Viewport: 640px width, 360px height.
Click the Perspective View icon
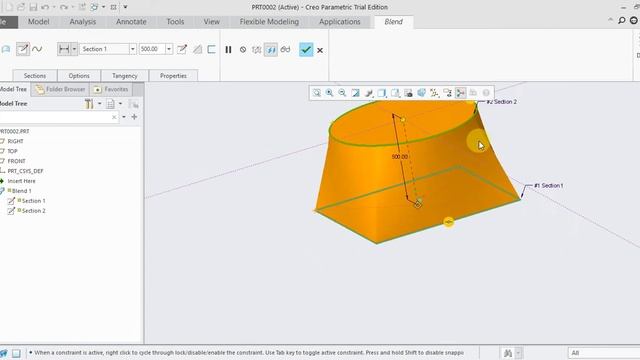tap(421, 93)
